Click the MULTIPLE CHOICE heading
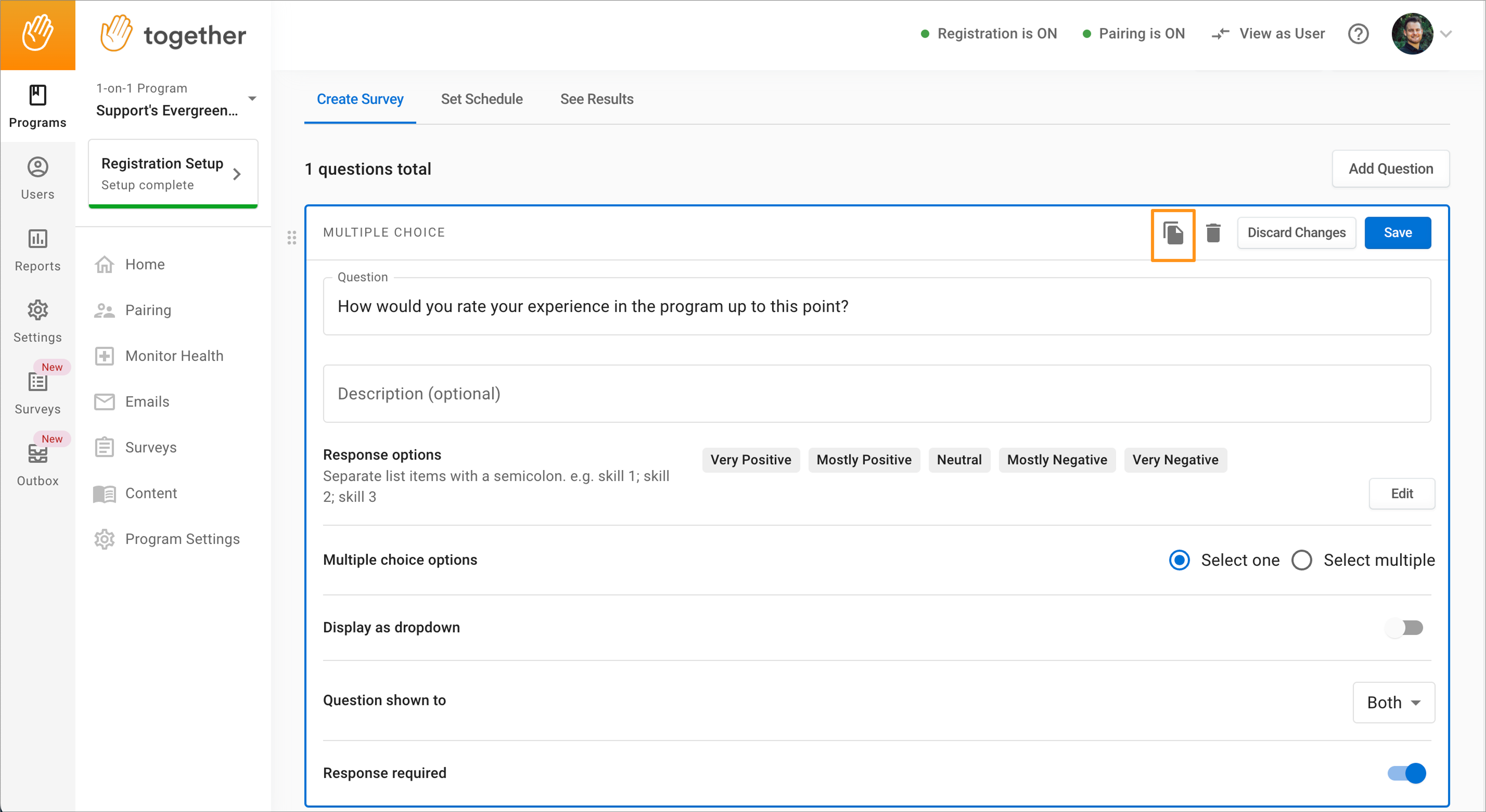The image size is (1486, 812). pyautogui.click(x=384, y=232)
